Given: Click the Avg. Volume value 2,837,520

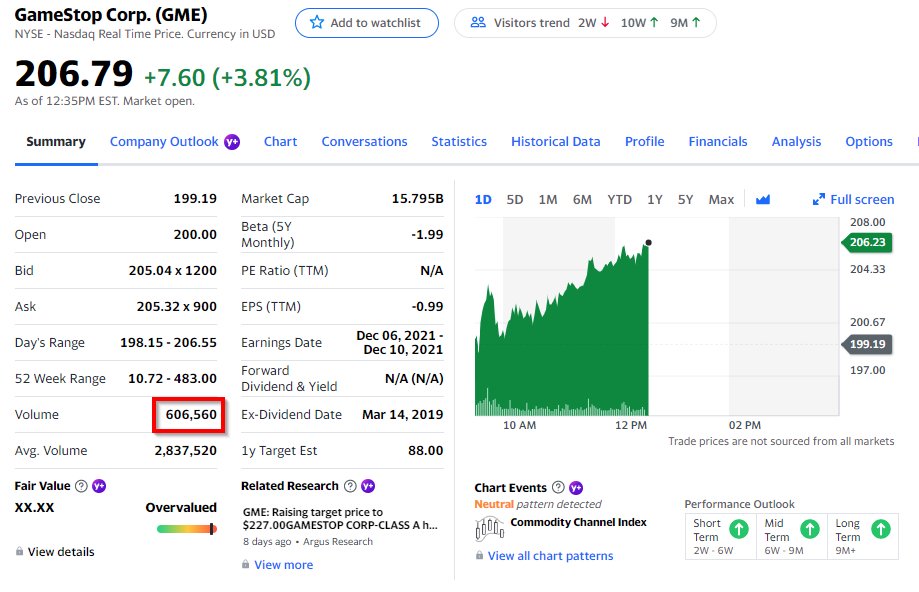Looking at the screenshot, I should coord(185,451).
